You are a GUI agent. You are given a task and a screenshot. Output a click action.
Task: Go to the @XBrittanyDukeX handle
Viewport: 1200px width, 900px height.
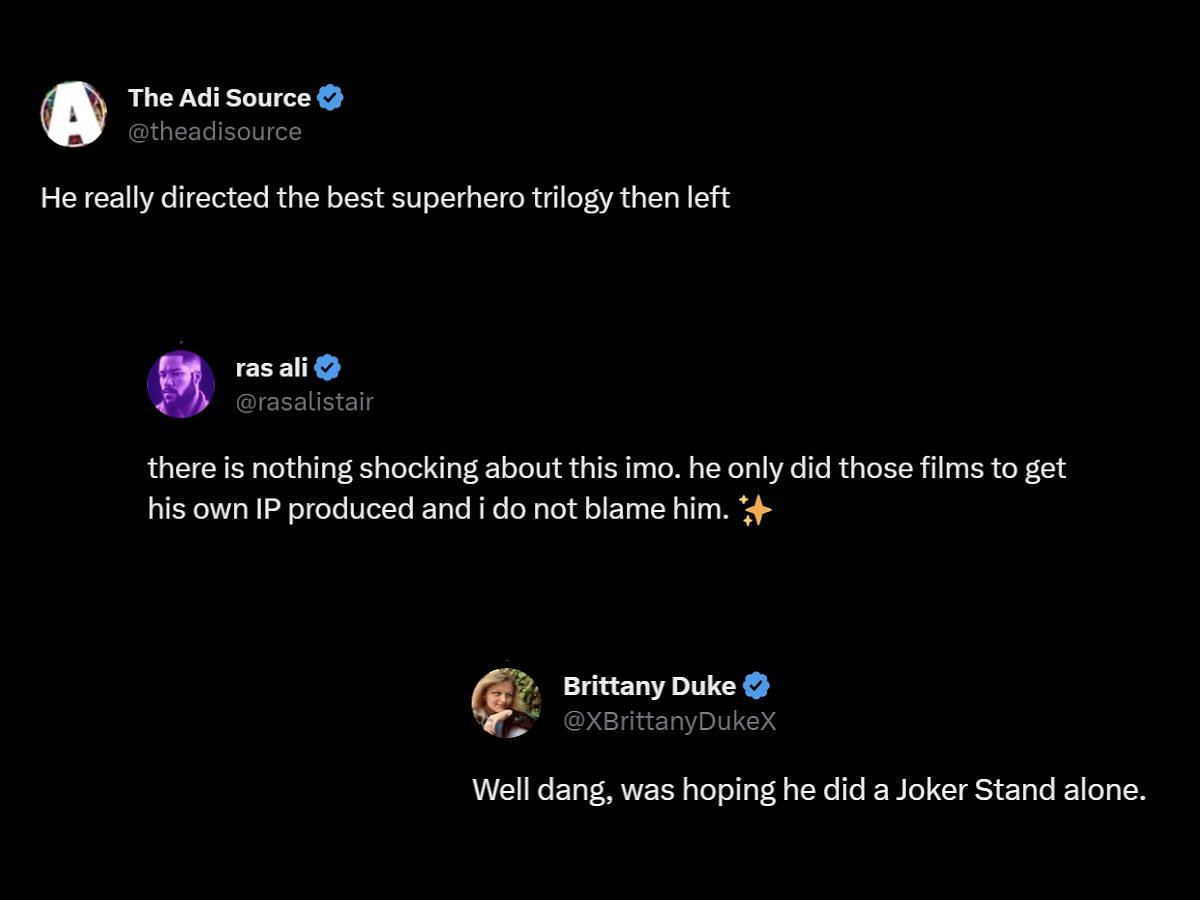coord(669,721)
